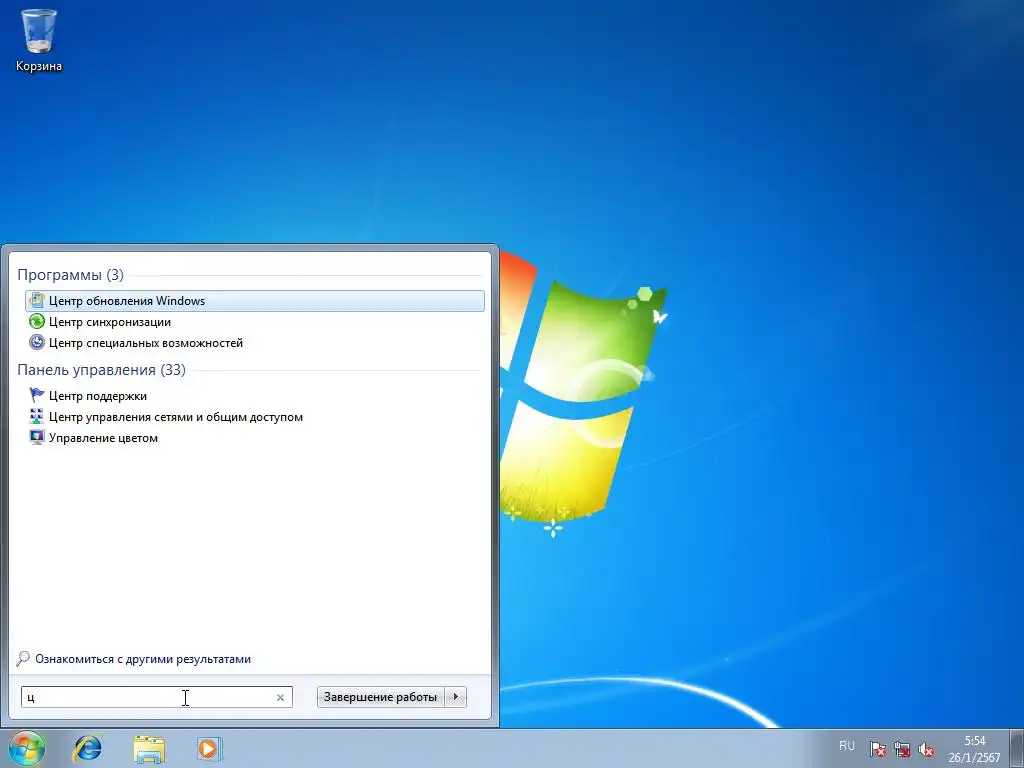1024x768 pixels.
Task: Click the muted volume tray icon
Action: tap(925, 749)
